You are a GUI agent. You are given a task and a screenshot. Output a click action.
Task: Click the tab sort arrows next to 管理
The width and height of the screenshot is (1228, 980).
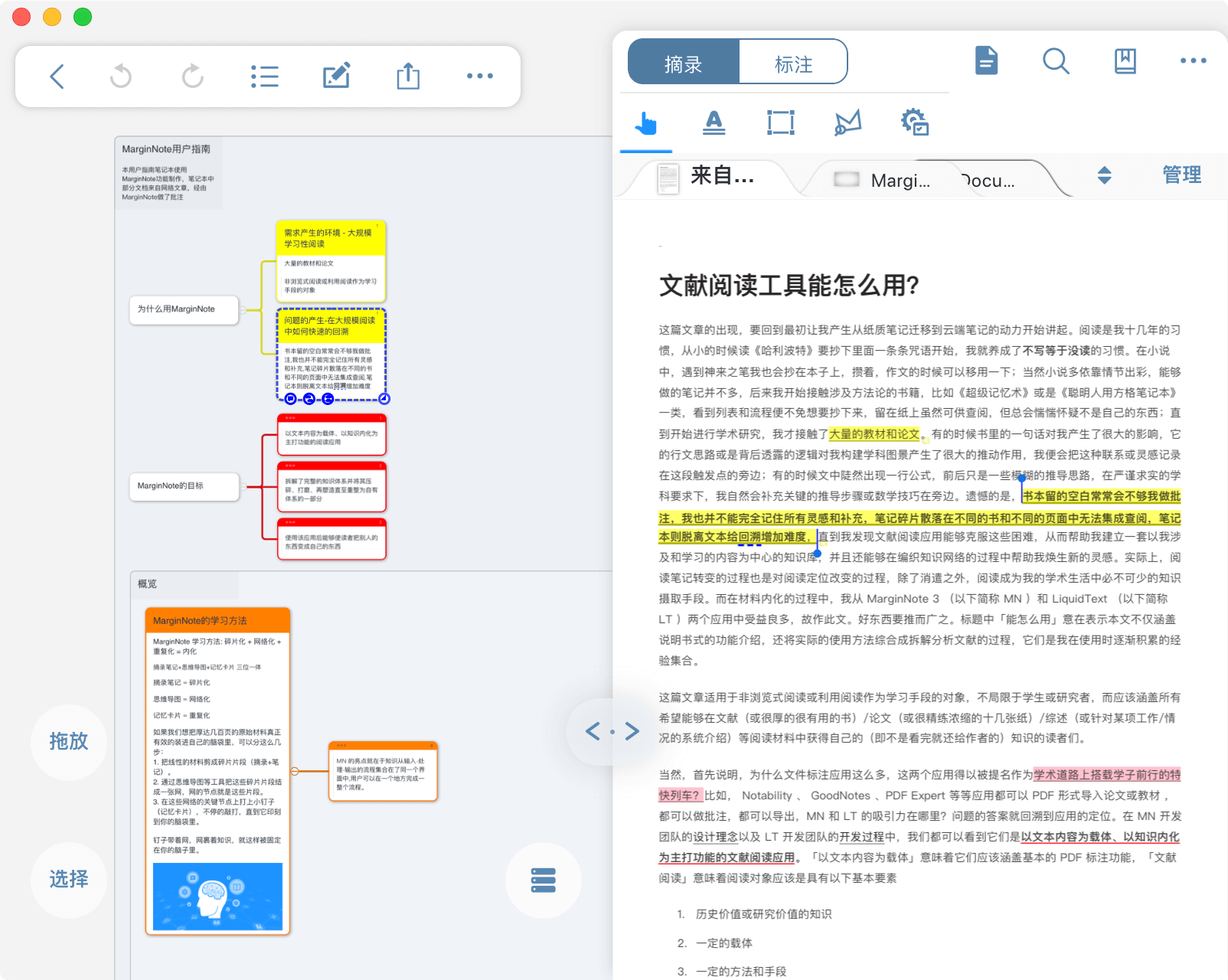[x=1105, y=175]
